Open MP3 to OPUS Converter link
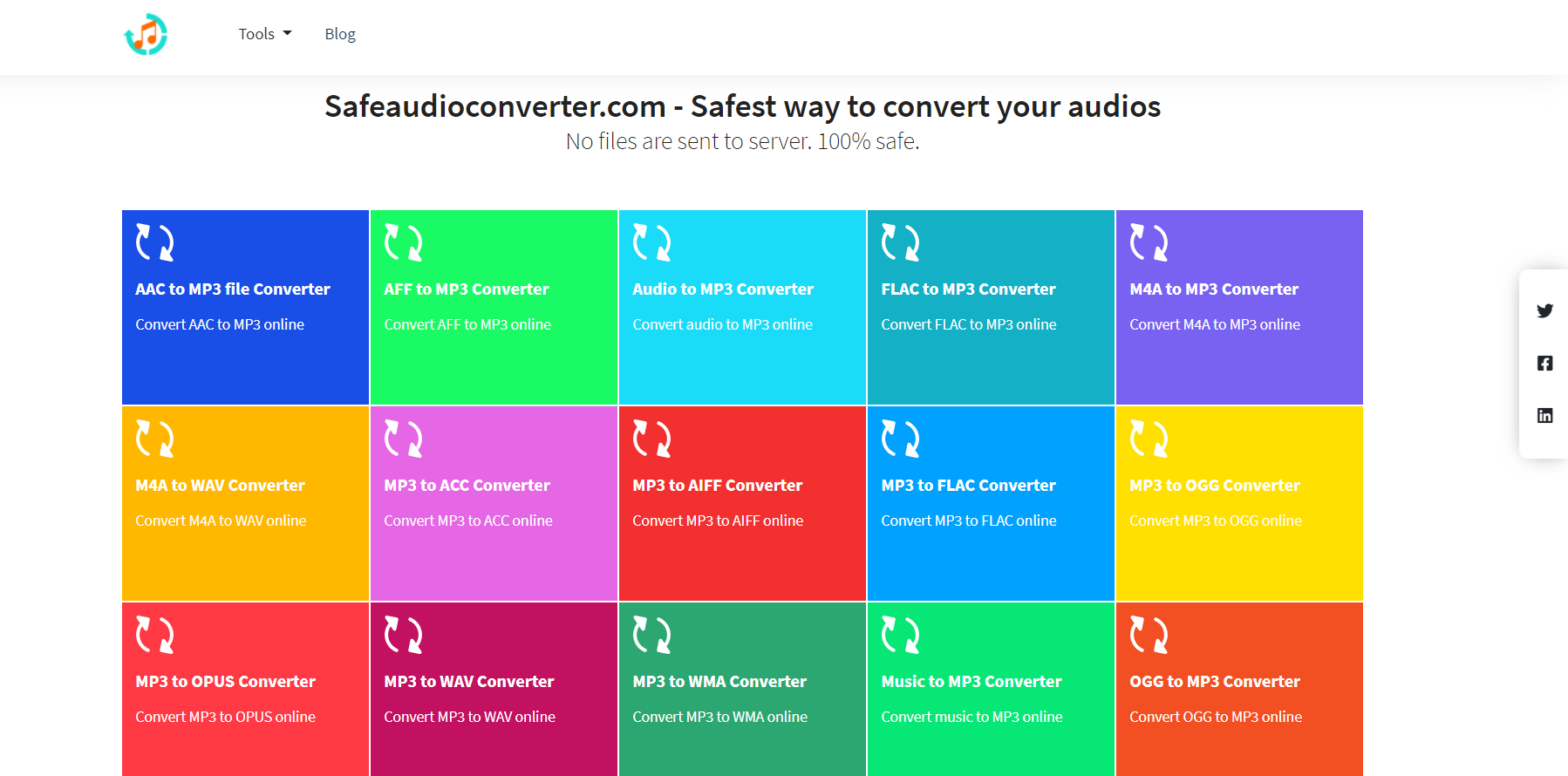The width and height of the screenshot is (1568, 776). pyautogui.click(x=225, y=682)
